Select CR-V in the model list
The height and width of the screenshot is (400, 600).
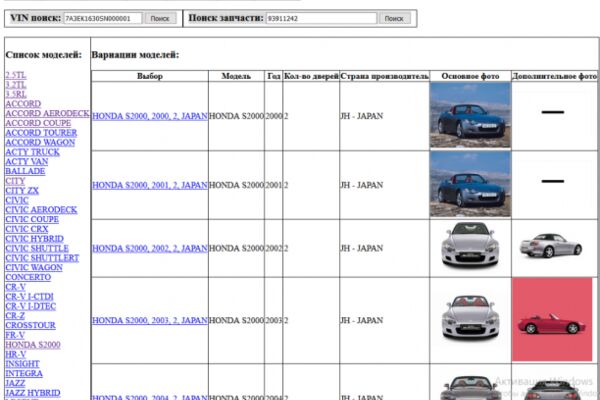click(x=16, y=287)
